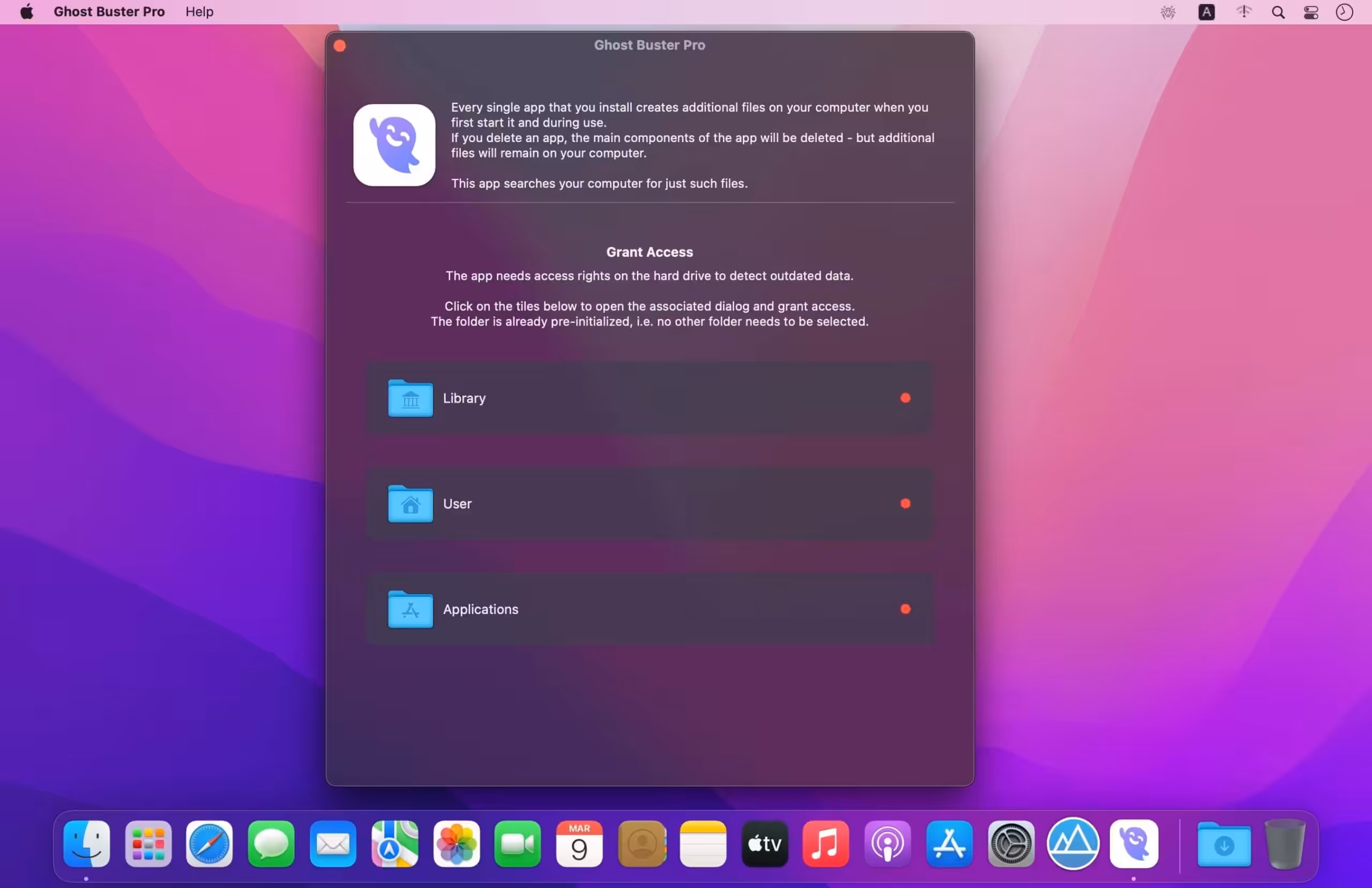
Task: Close the Ghost Buster Pro window
Action: point(340,46)
